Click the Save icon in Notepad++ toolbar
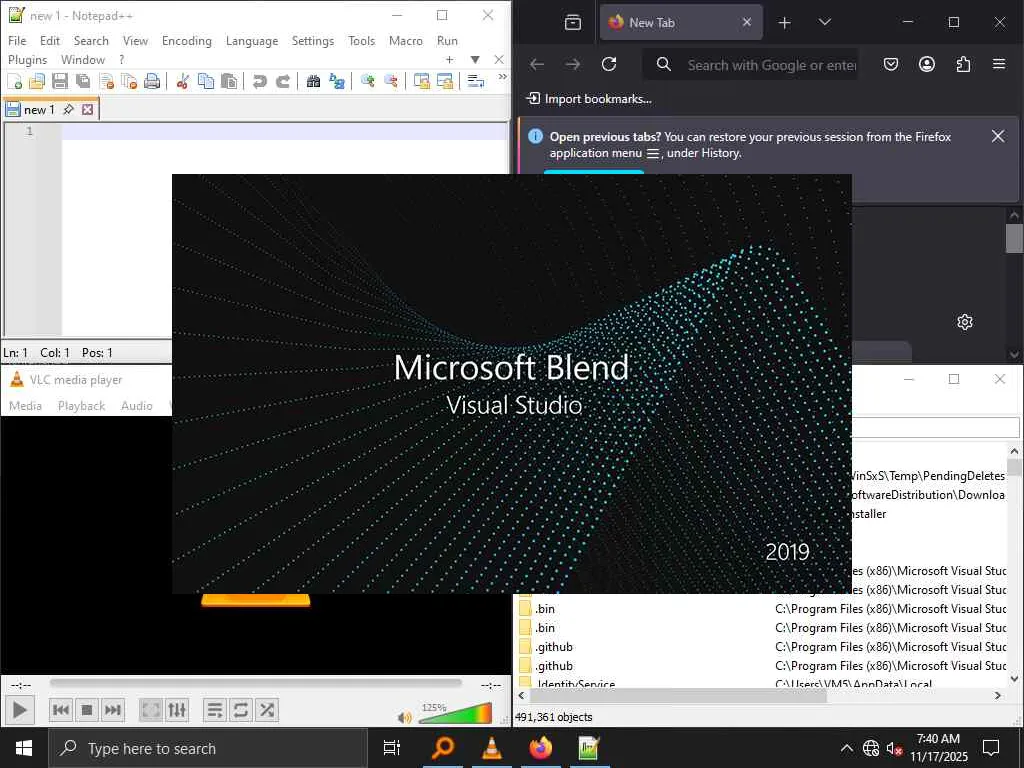 coord(60,81)
